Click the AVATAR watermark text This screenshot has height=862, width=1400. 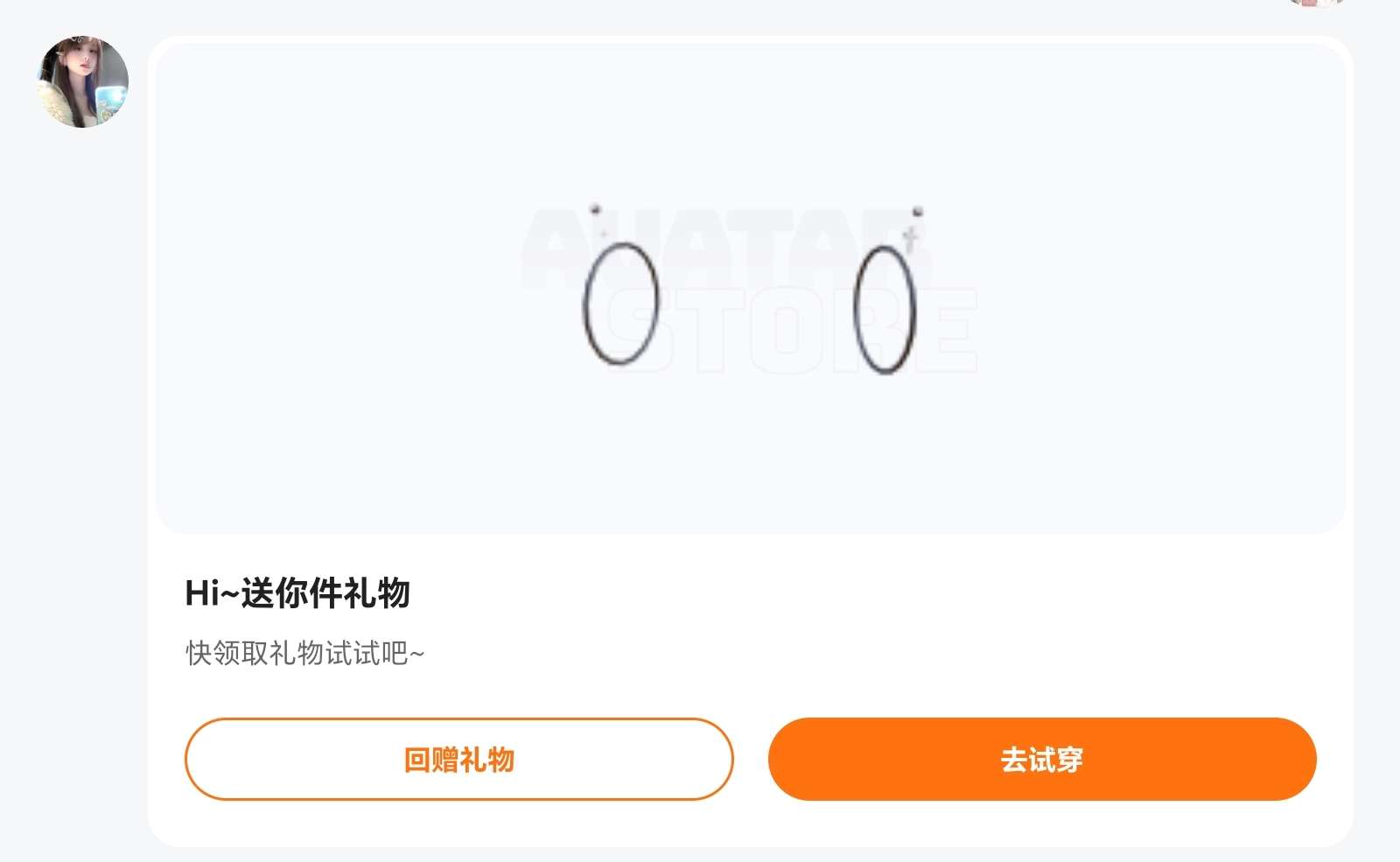(x=724, y=249)
